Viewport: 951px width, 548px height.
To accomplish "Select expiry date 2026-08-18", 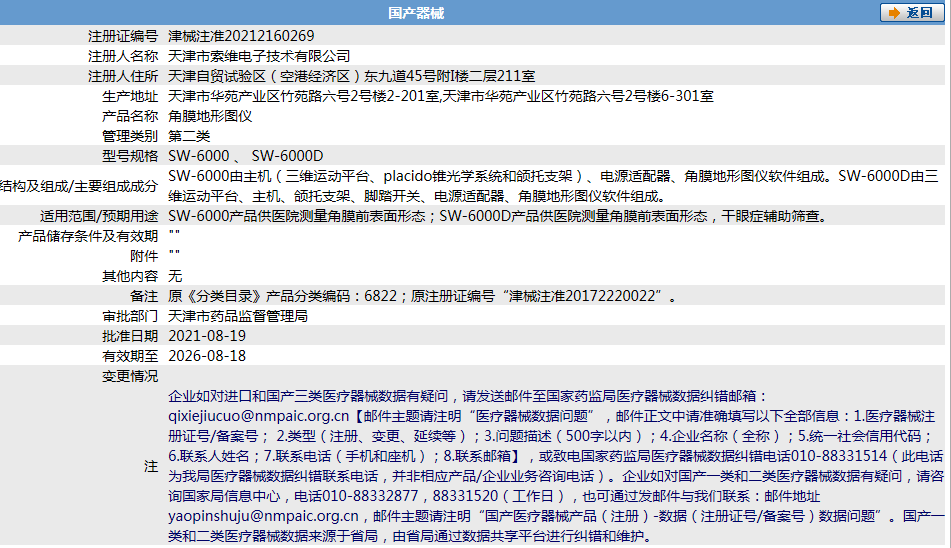I will [x=207, y=356].
